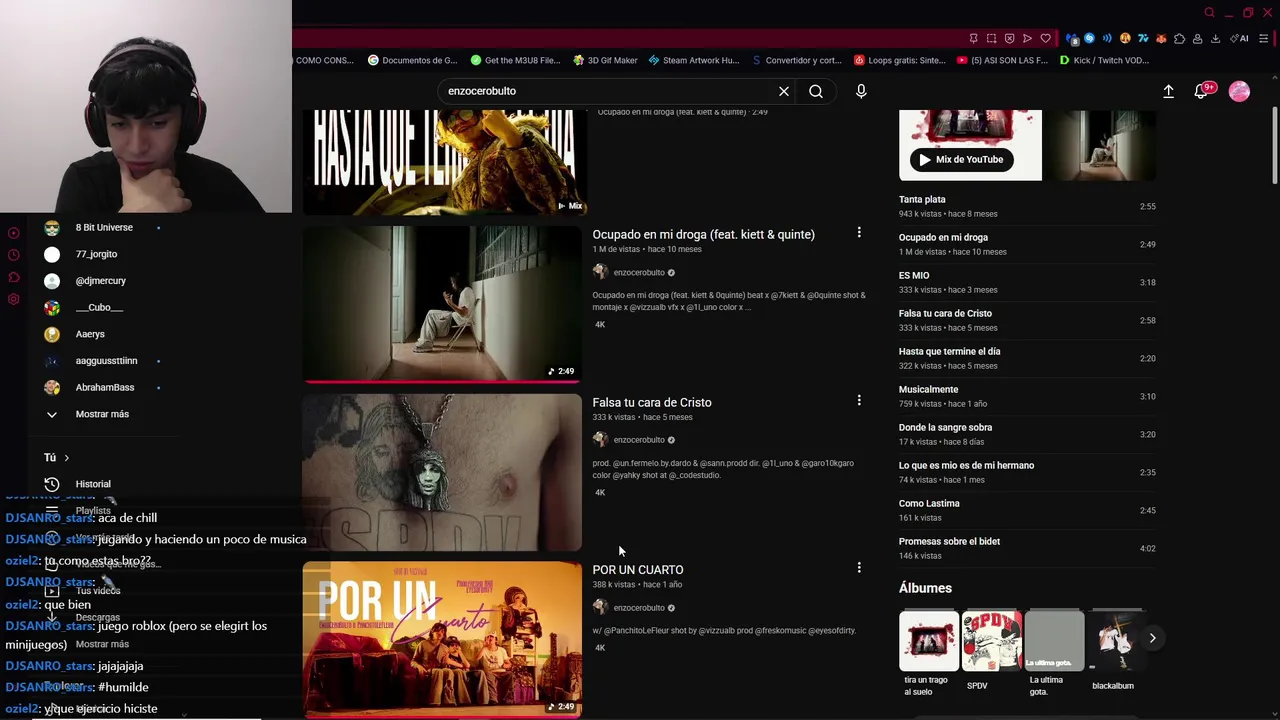Click the Opera pin tab toolbar icon
Screen dimensions: 1280x720
(x=973, y=39)
